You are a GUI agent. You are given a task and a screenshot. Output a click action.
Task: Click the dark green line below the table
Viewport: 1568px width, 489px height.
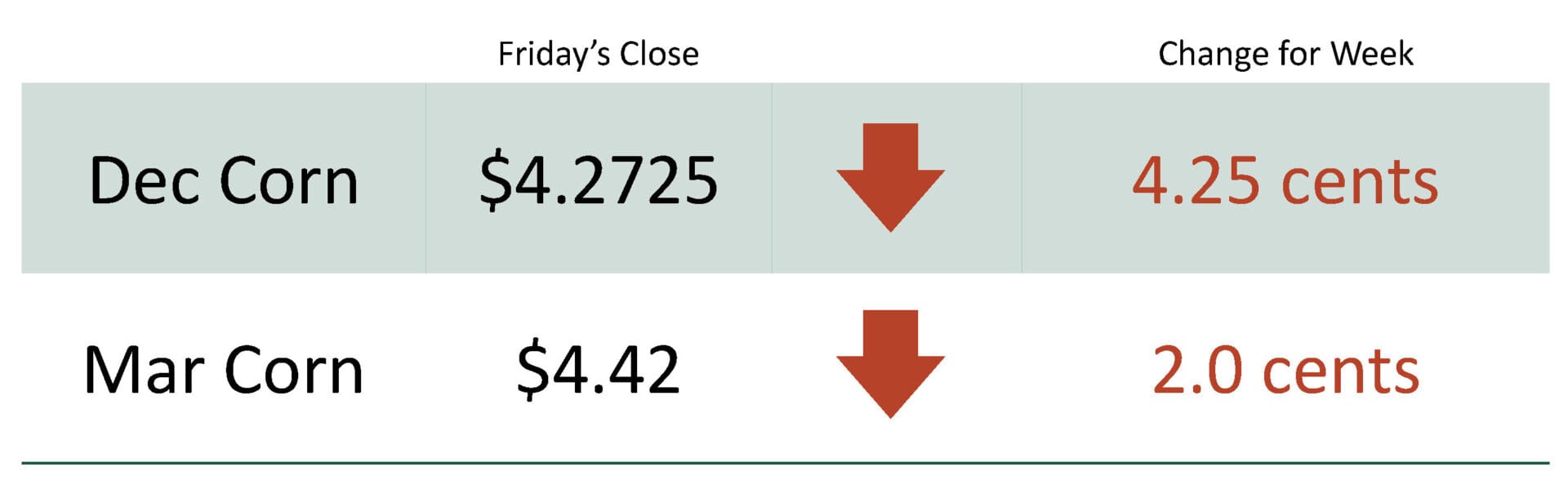pyautogui.click(x=784, y=463)
